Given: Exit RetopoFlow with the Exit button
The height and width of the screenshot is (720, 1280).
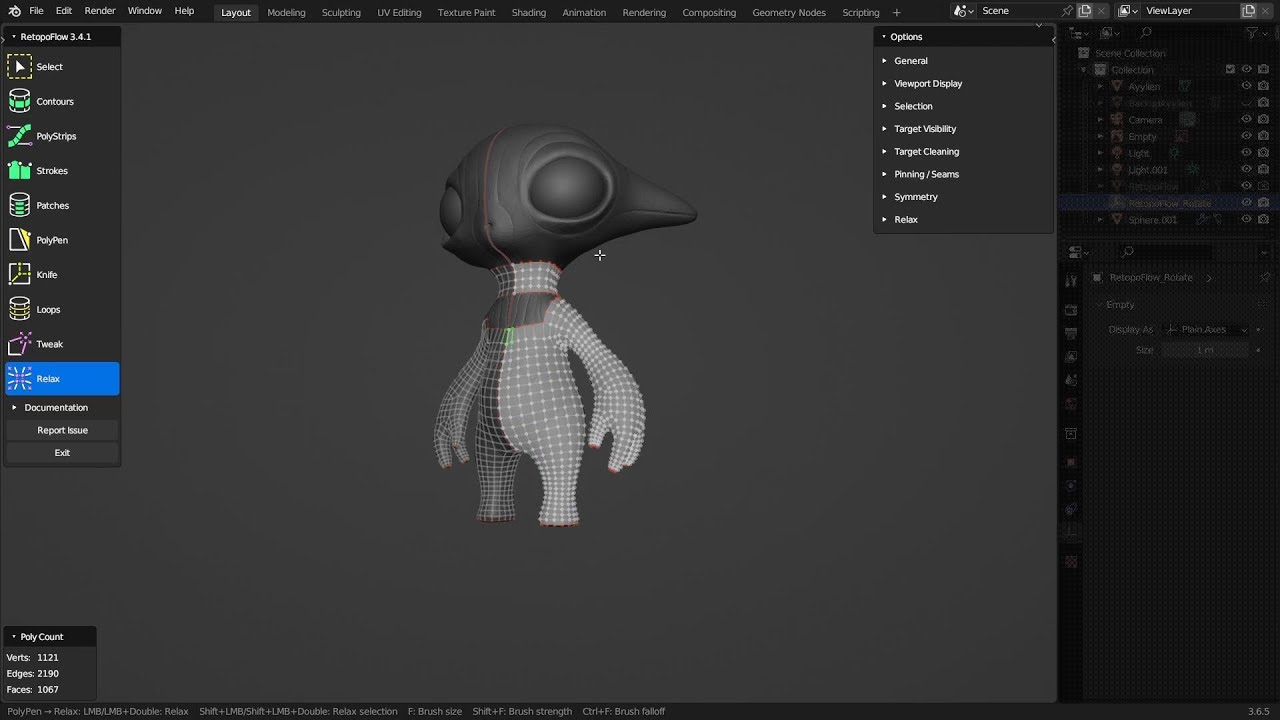Looking at the screenshot, I should click(x=62, y=453).
